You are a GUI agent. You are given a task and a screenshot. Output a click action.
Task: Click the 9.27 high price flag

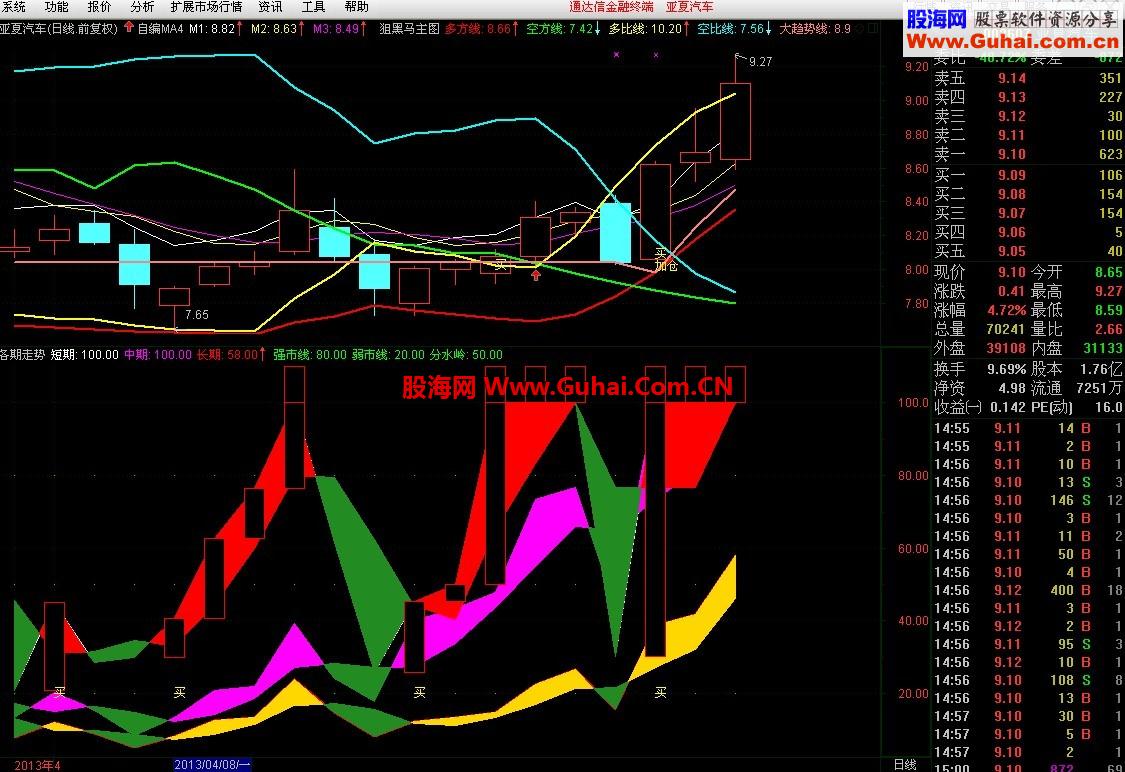click(x=760, y=62)
